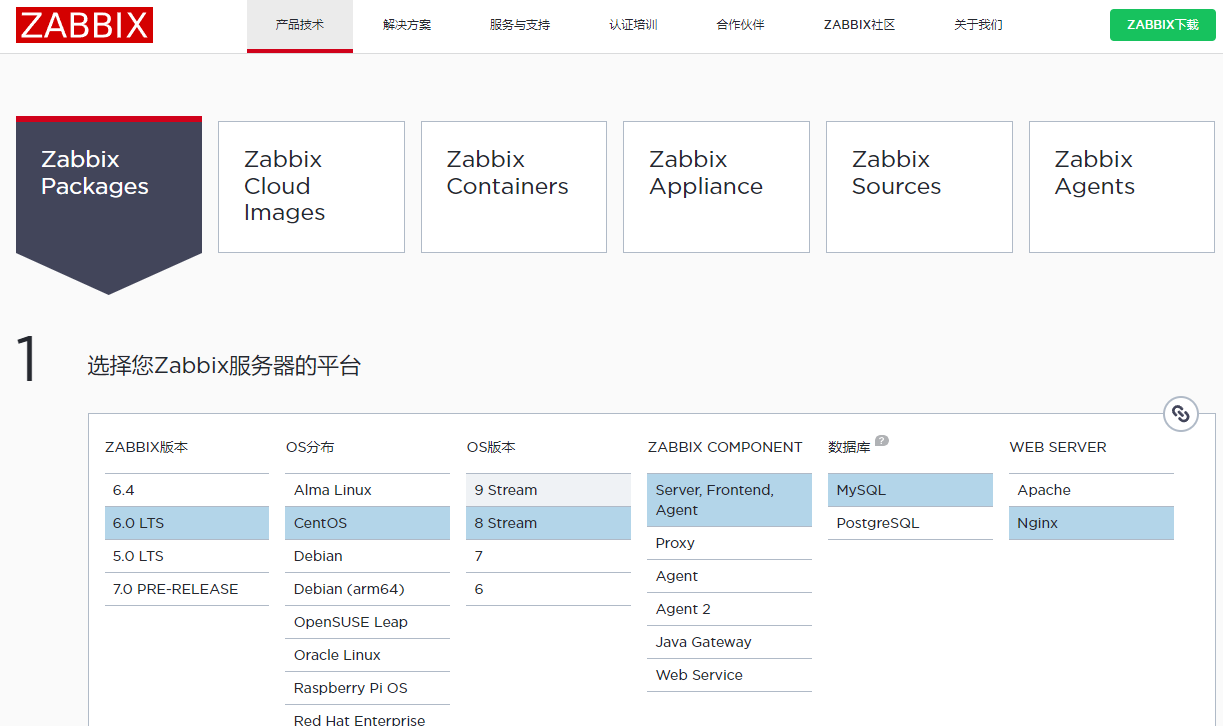Open the 合作伙伴 menu
This screenshot has height=726, width=1223.
click(740, 25)
